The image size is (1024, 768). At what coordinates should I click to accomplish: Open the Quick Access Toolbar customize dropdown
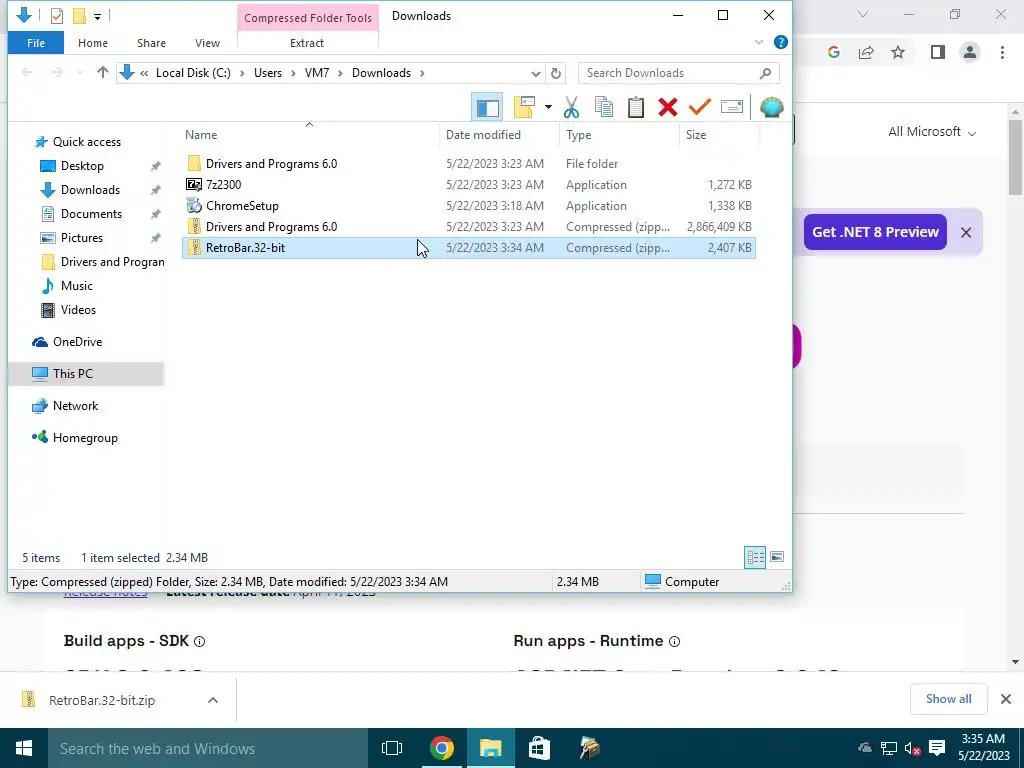click(97, 16)
